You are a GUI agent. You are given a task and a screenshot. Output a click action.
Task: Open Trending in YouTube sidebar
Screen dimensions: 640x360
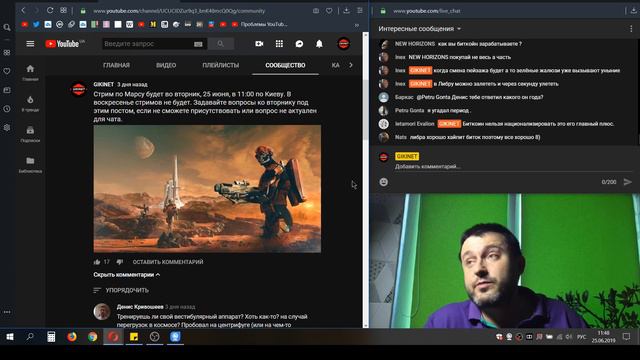click(30, 103)
